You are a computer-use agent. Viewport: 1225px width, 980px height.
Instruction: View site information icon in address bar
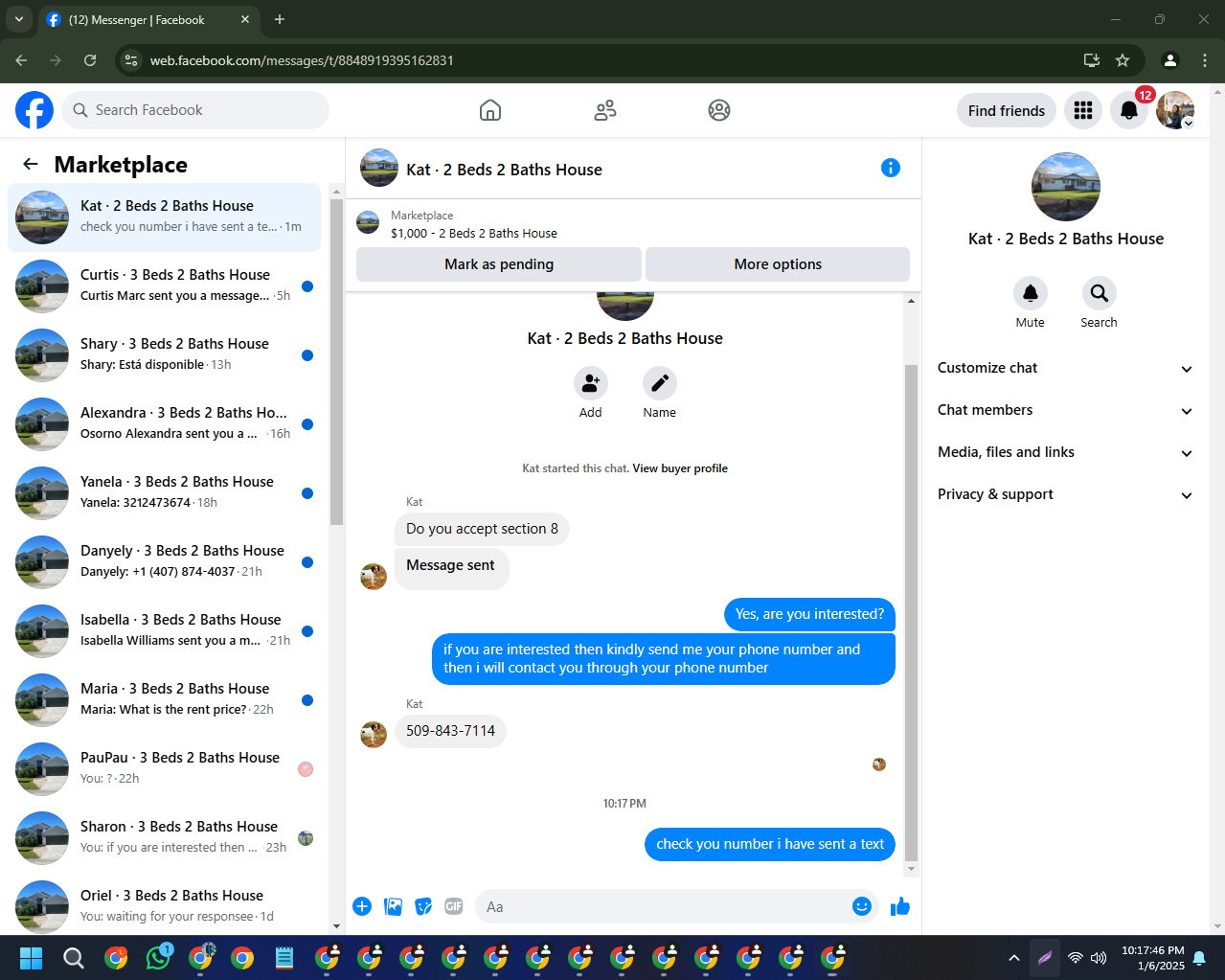(x=131, y=60)
